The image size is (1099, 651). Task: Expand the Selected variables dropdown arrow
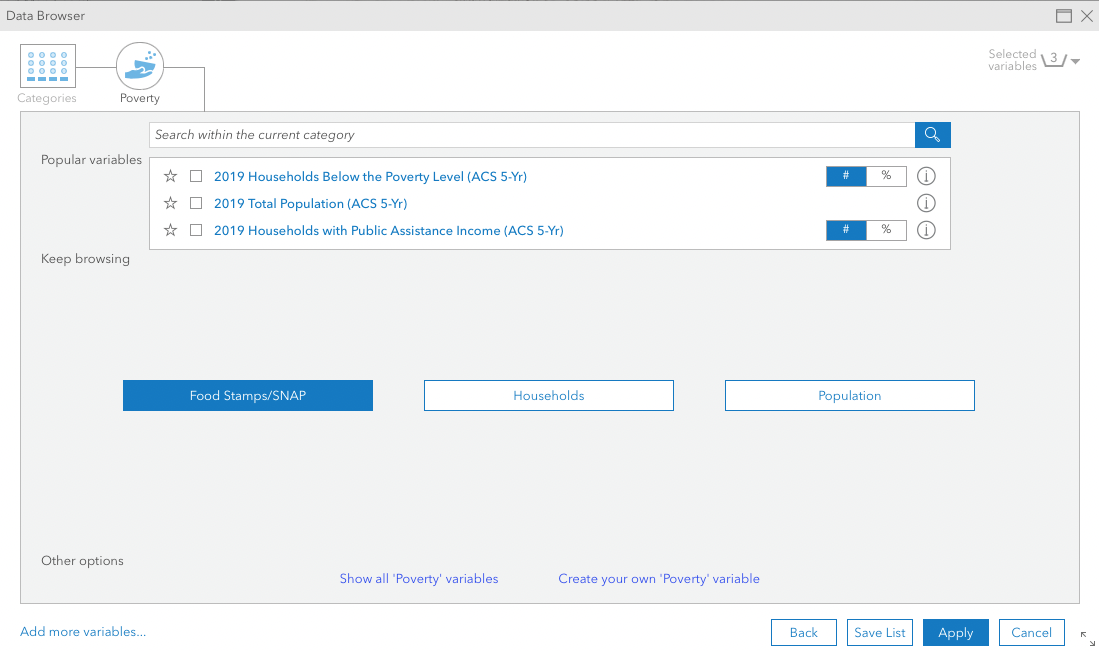pyautogui.click(x=1075, y=62)
